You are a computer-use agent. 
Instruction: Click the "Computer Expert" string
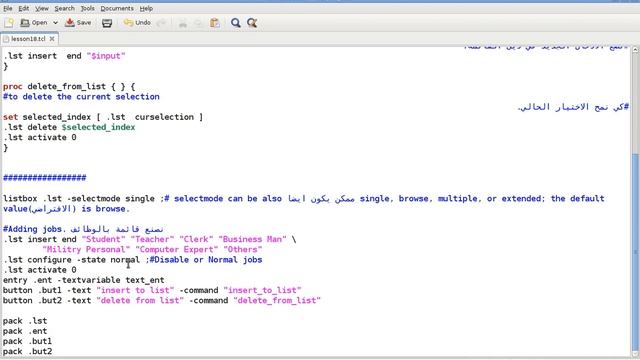click(176, 249)
